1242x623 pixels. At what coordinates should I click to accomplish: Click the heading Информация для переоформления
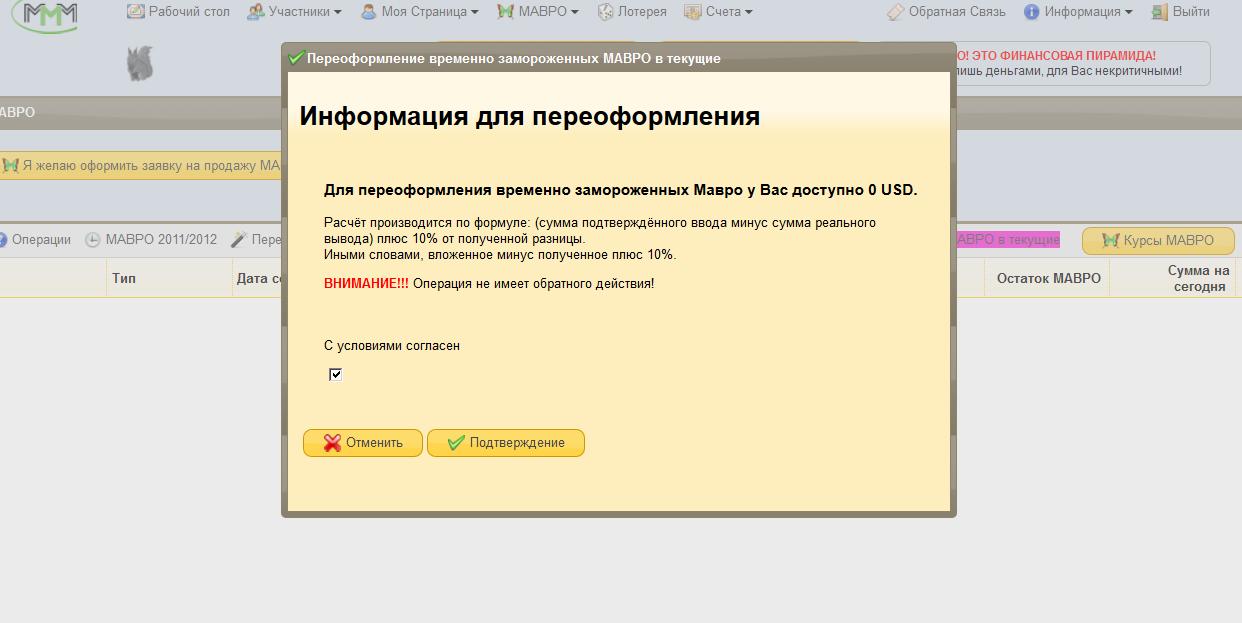tap(530, 116)
